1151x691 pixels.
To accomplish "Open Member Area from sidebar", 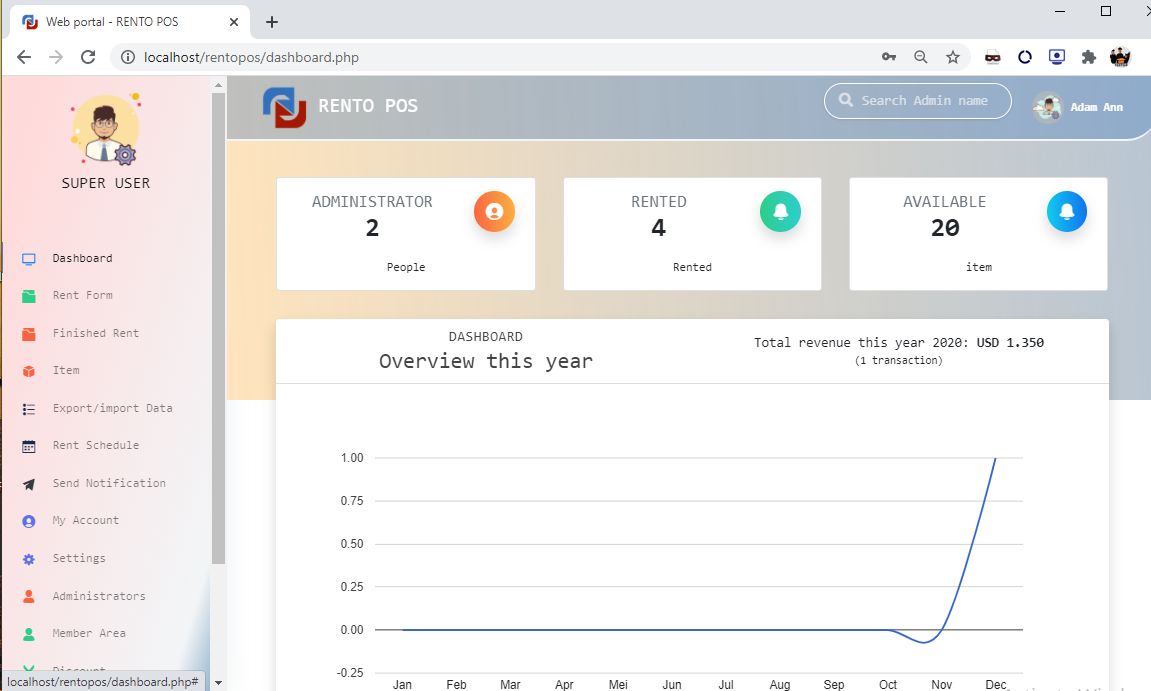I will click(x=89, y=633).
